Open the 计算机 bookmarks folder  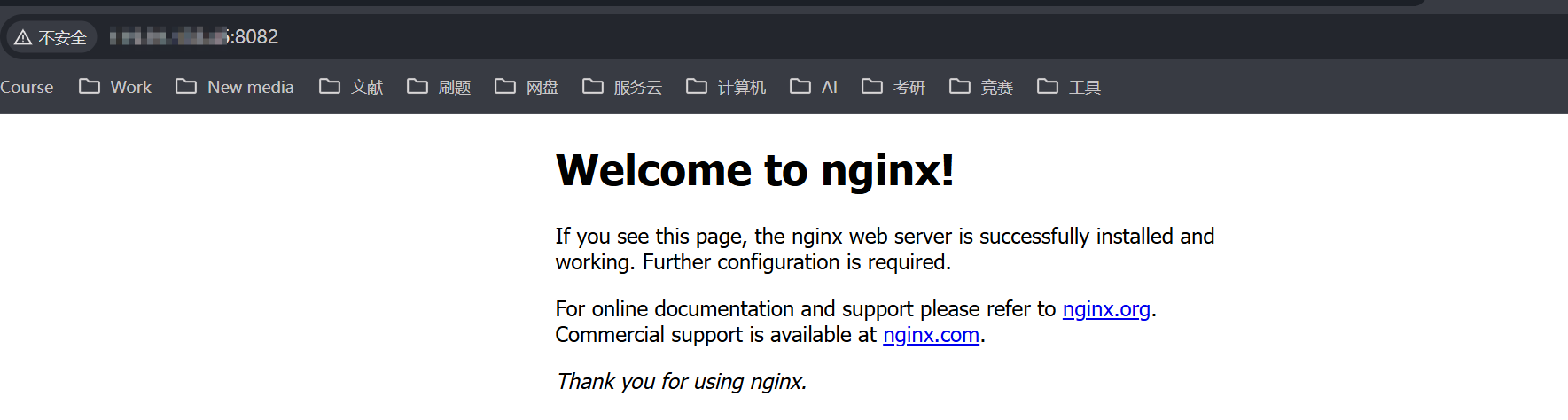[x=726, y=87]
